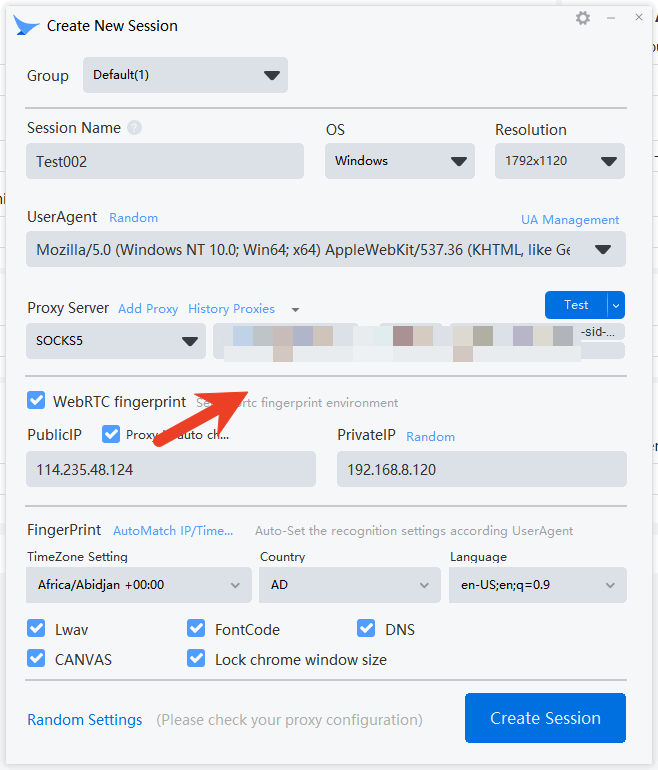Click the Create Session button
This screenshot has width=658, height=770.
pyautogui.click(x=545, y=718)
